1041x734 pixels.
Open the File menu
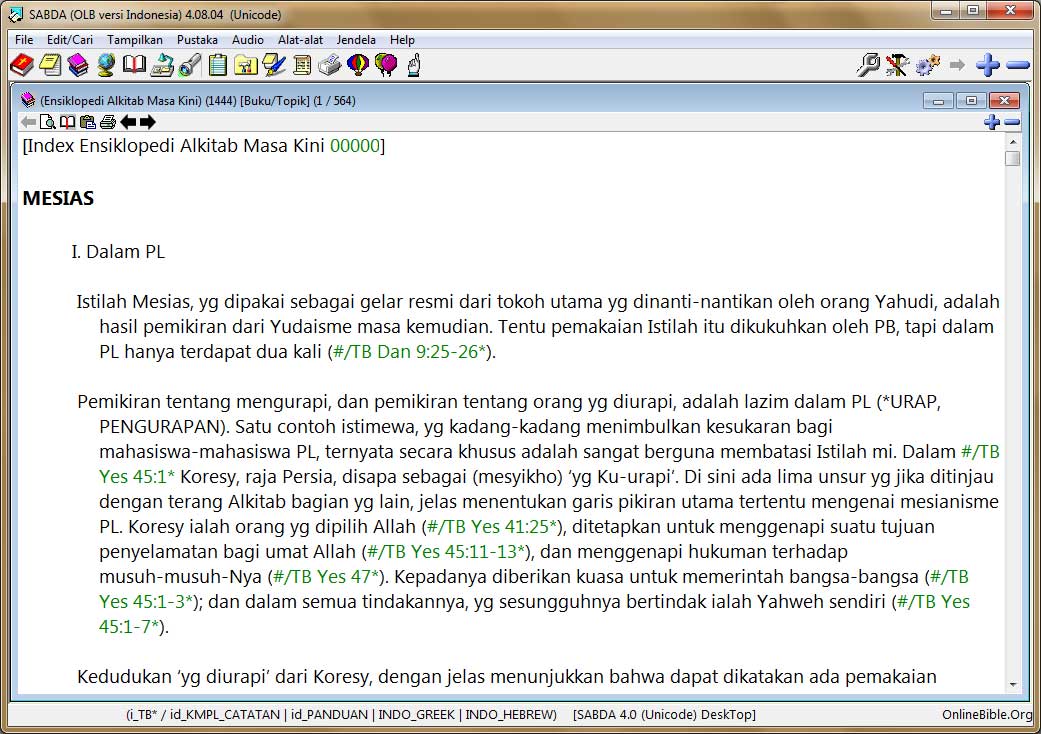[24, 40]
